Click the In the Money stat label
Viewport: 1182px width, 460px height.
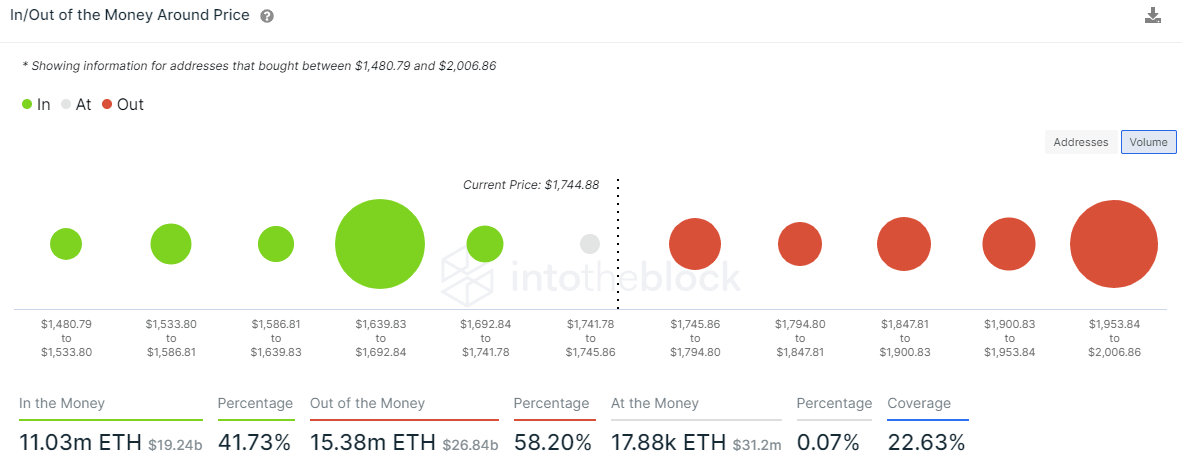[x=62, y=404]
